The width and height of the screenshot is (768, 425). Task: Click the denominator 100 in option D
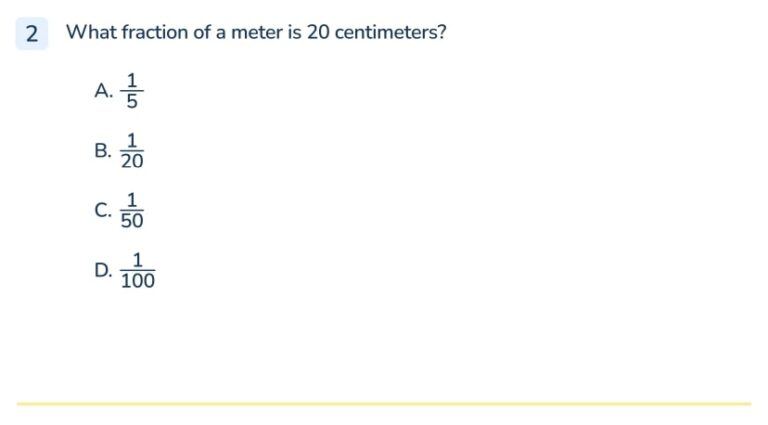pyautogui.click(x=138, y=281)
